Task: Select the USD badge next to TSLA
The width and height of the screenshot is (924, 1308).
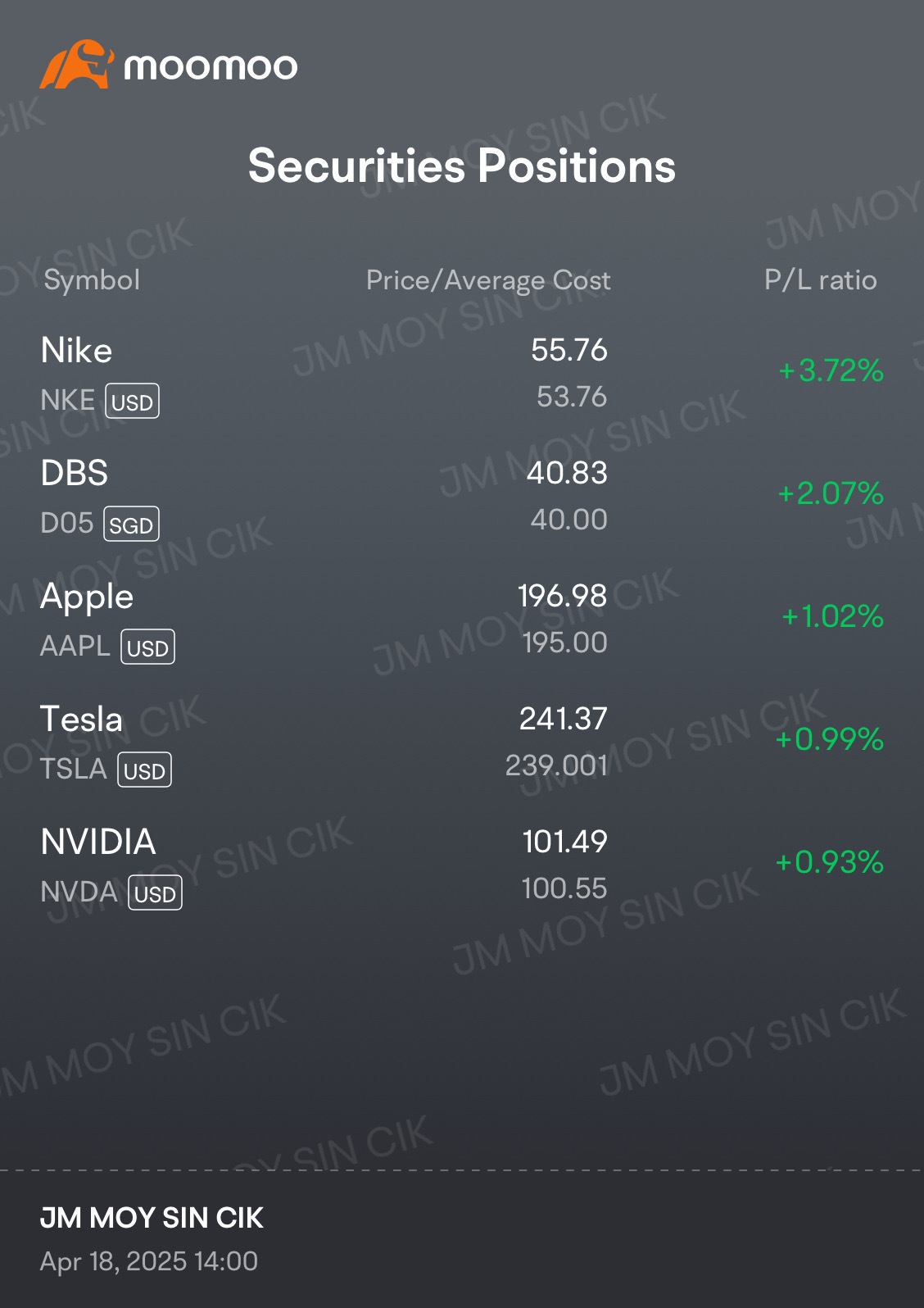Action: pos(144,770)
